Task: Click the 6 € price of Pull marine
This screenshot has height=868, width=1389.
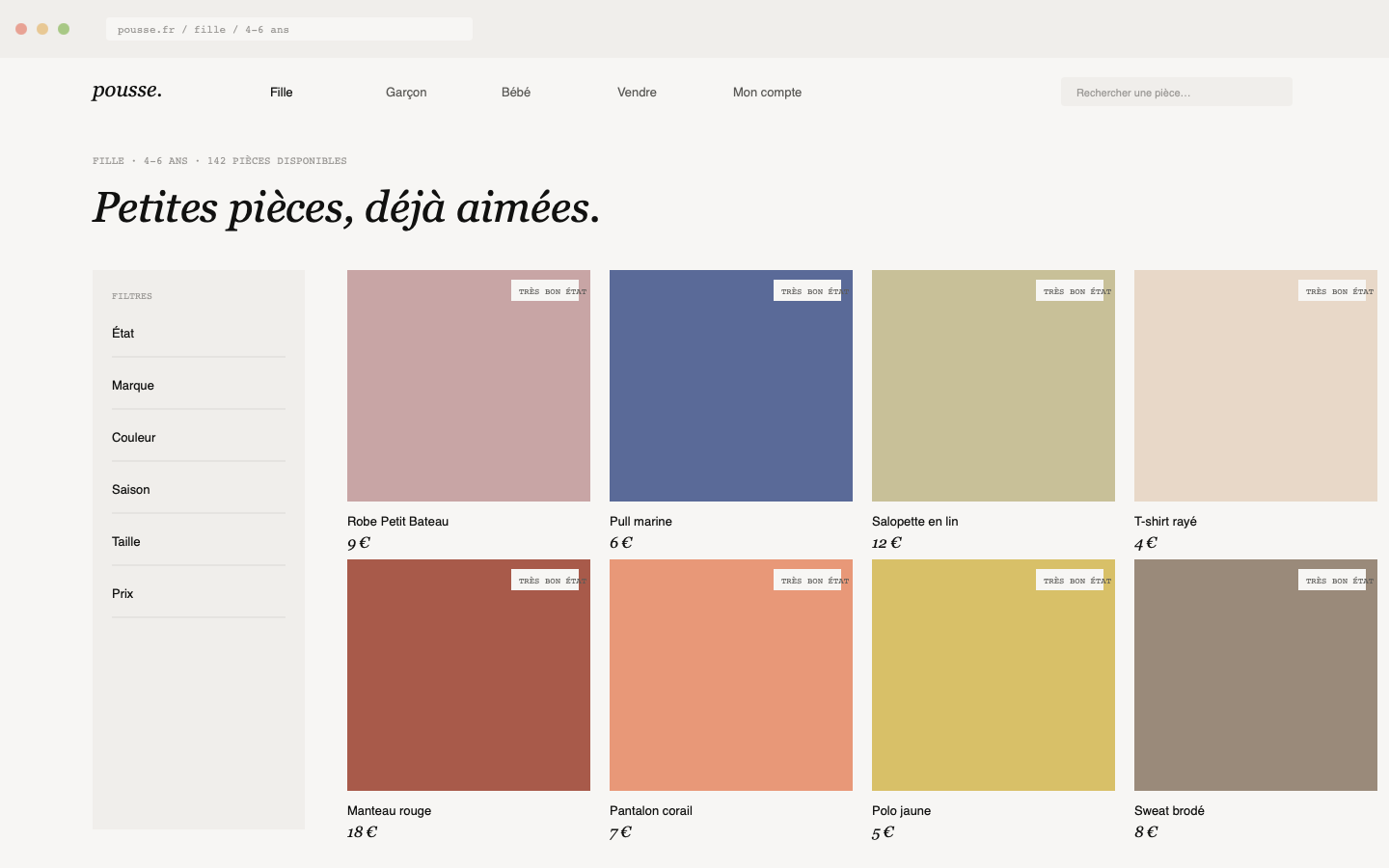Action: [621, 543]
